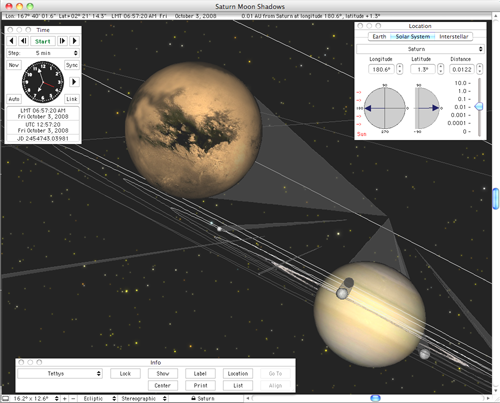Image resolution: width=500 pixels, height=403 pixels.
Task: Click the green Start button
Action: (43, 41)
